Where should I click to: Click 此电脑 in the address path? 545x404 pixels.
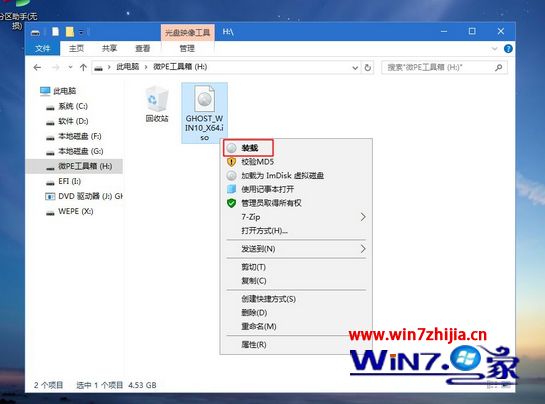(128, 67)
